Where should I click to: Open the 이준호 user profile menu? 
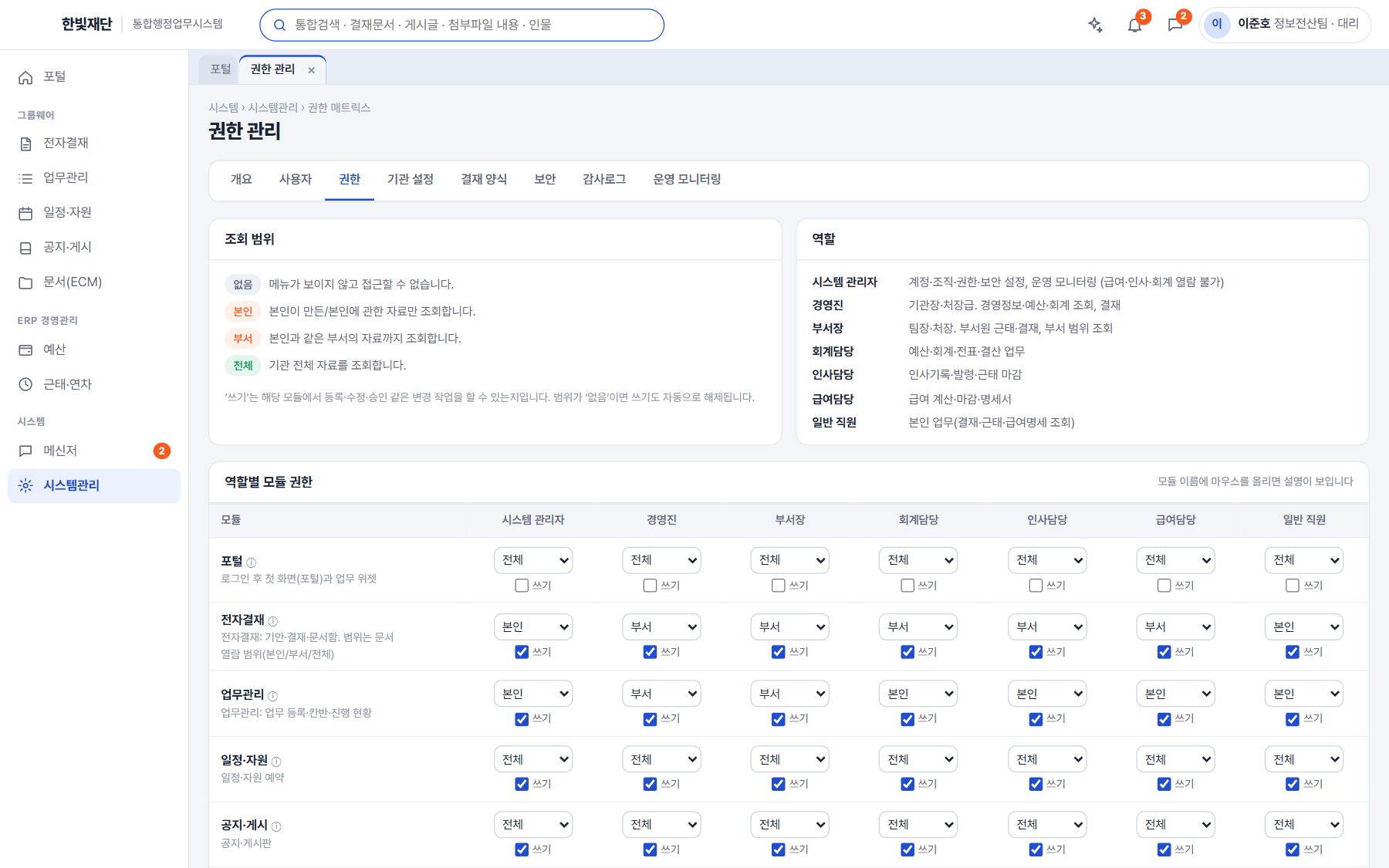(x=1286, y=25)
